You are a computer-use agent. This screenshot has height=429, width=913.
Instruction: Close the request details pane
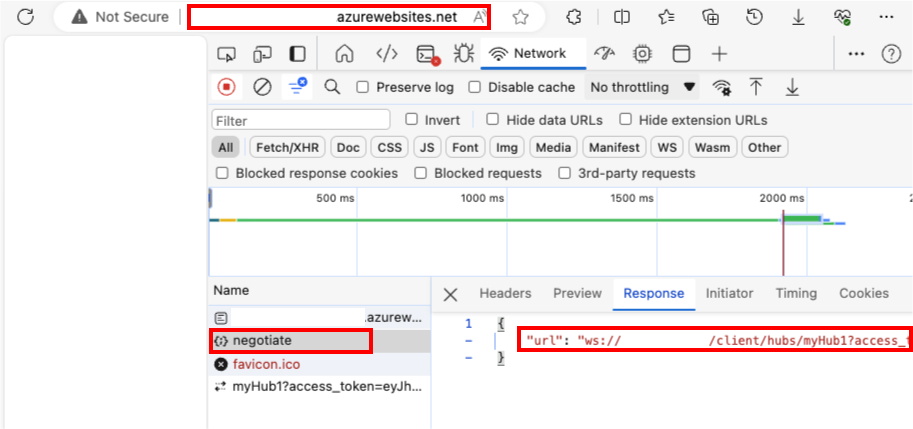pyautogui.click(x=450, y=295)
